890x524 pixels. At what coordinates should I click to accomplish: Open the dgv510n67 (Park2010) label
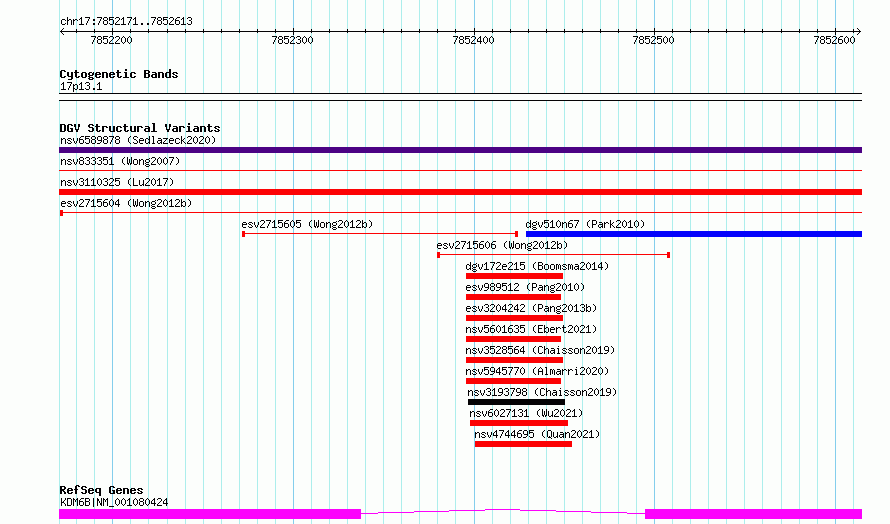tap(585, 224)
